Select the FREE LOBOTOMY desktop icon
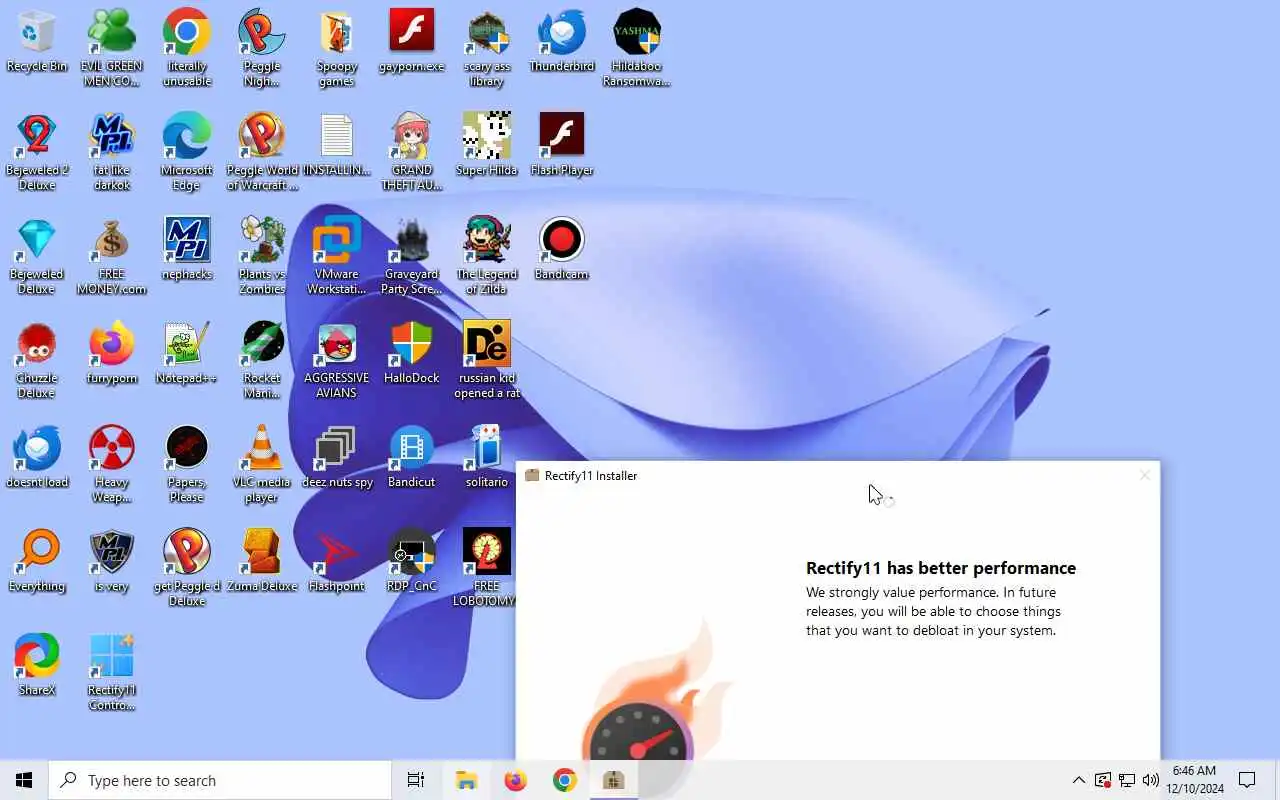Screen dimensions: 1280x800 tap(487, 568)
